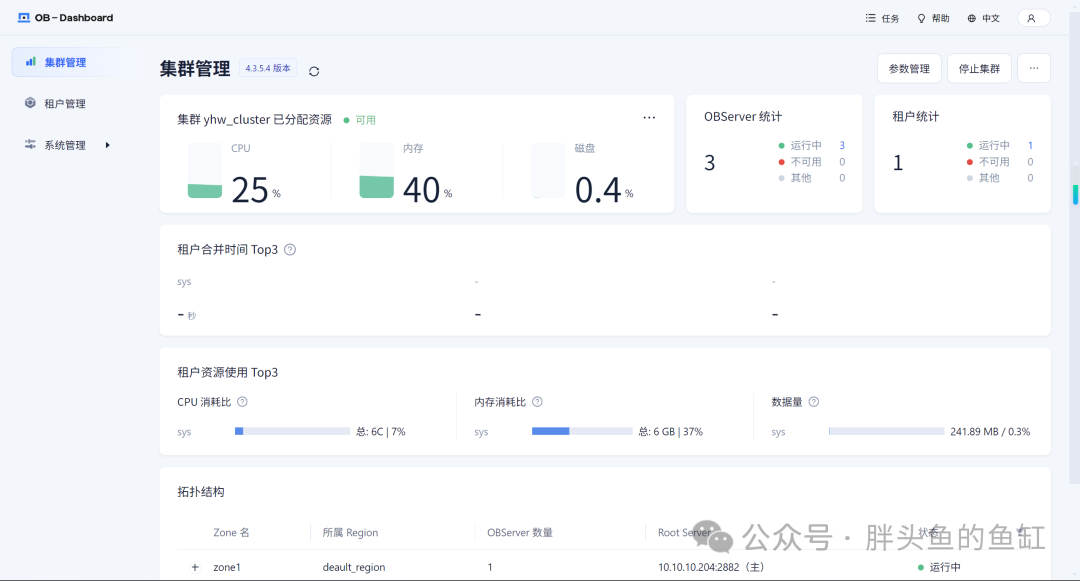Click the 租户管理 hexagon sidebar icon
The height and width of the screenshot is (581, 1080).
(30, 103)
